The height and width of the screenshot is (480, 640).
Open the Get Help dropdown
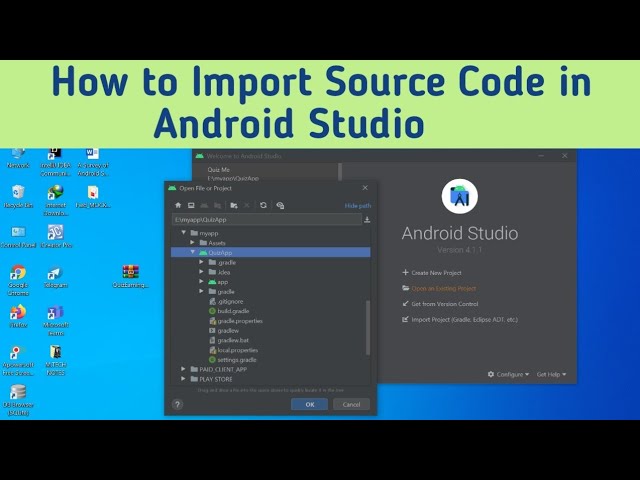pos(551,374)
